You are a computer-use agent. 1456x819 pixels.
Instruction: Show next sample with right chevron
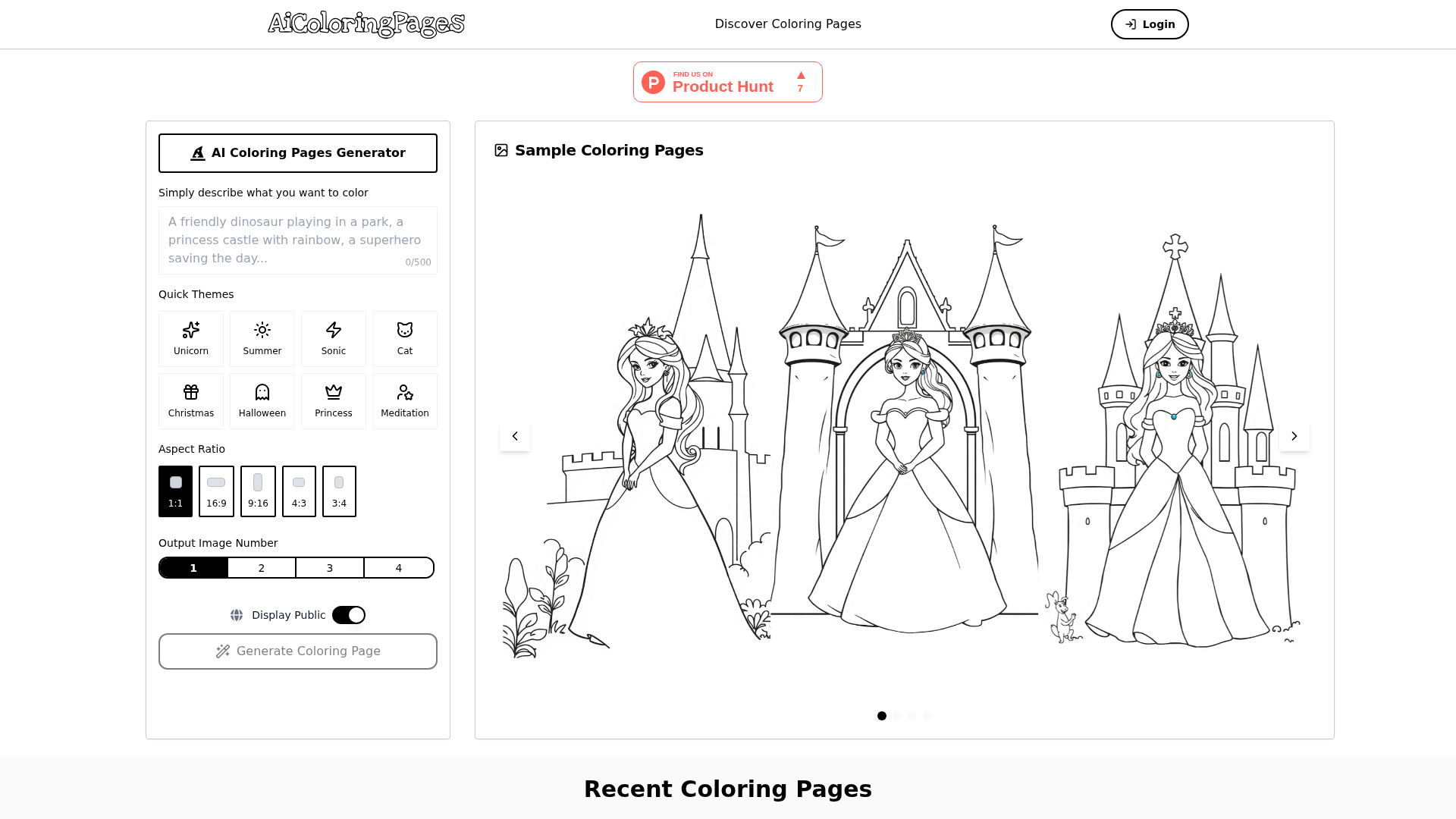click(x=1294, y=436)
